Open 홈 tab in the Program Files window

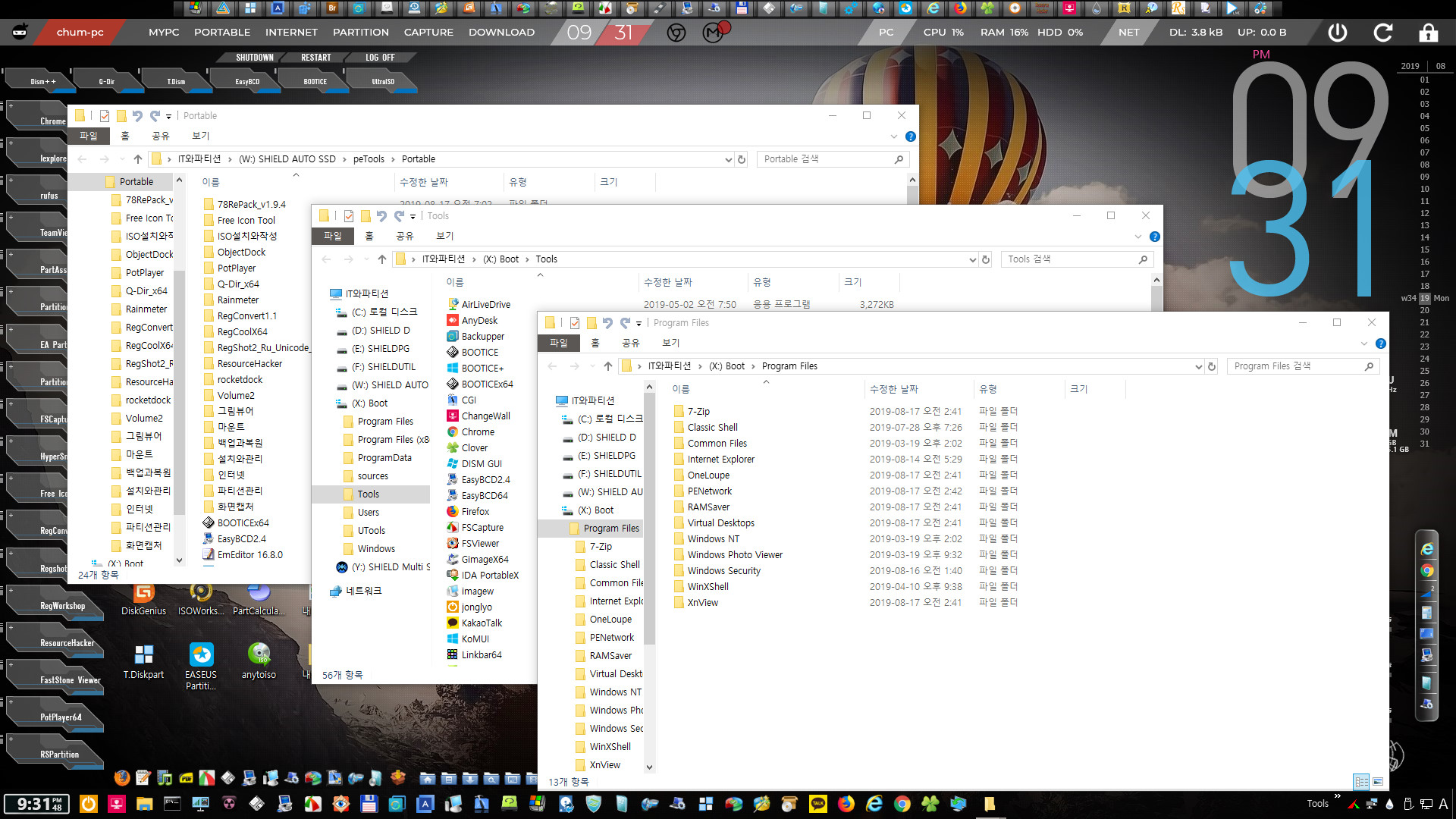click(595, 343)
